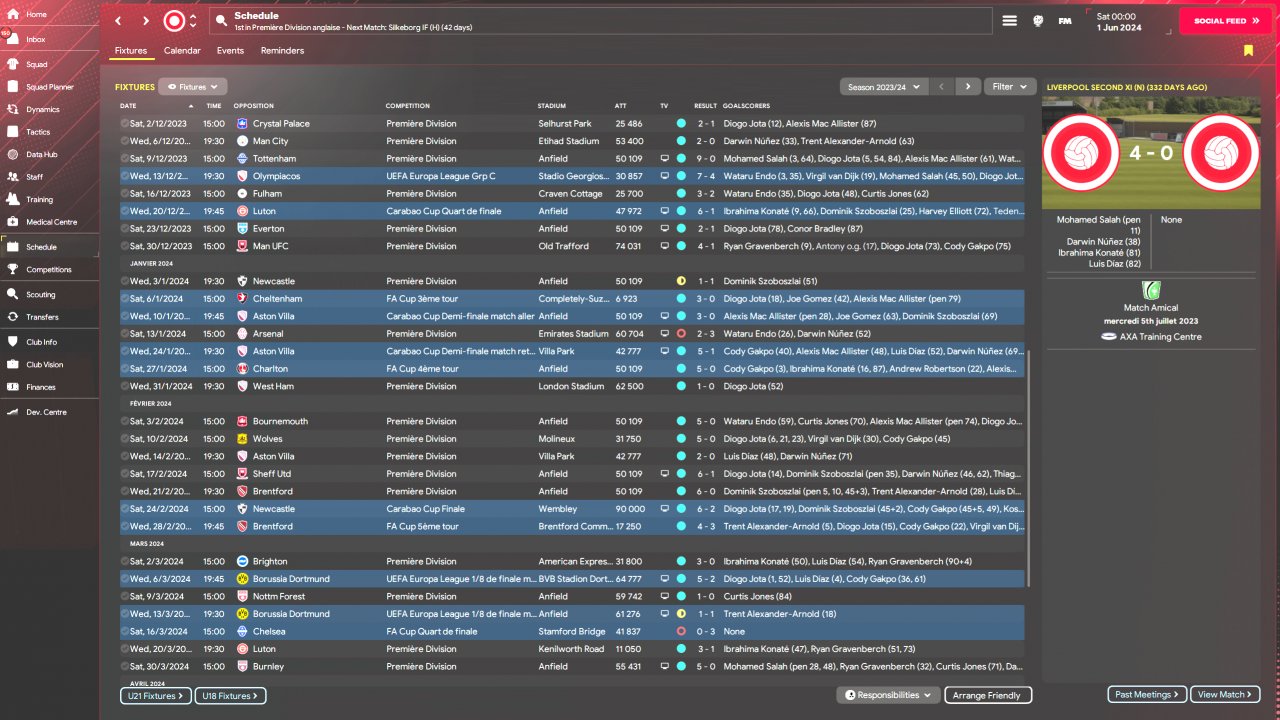
Task: Open the Medical Centre
Action: click(x=49, y=222)
